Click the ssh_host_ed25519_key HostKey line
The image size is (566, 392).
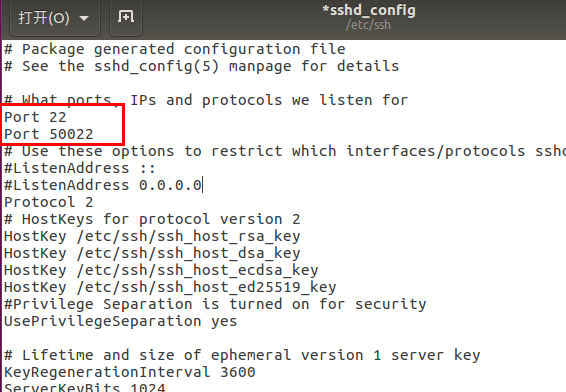(170, 287)
